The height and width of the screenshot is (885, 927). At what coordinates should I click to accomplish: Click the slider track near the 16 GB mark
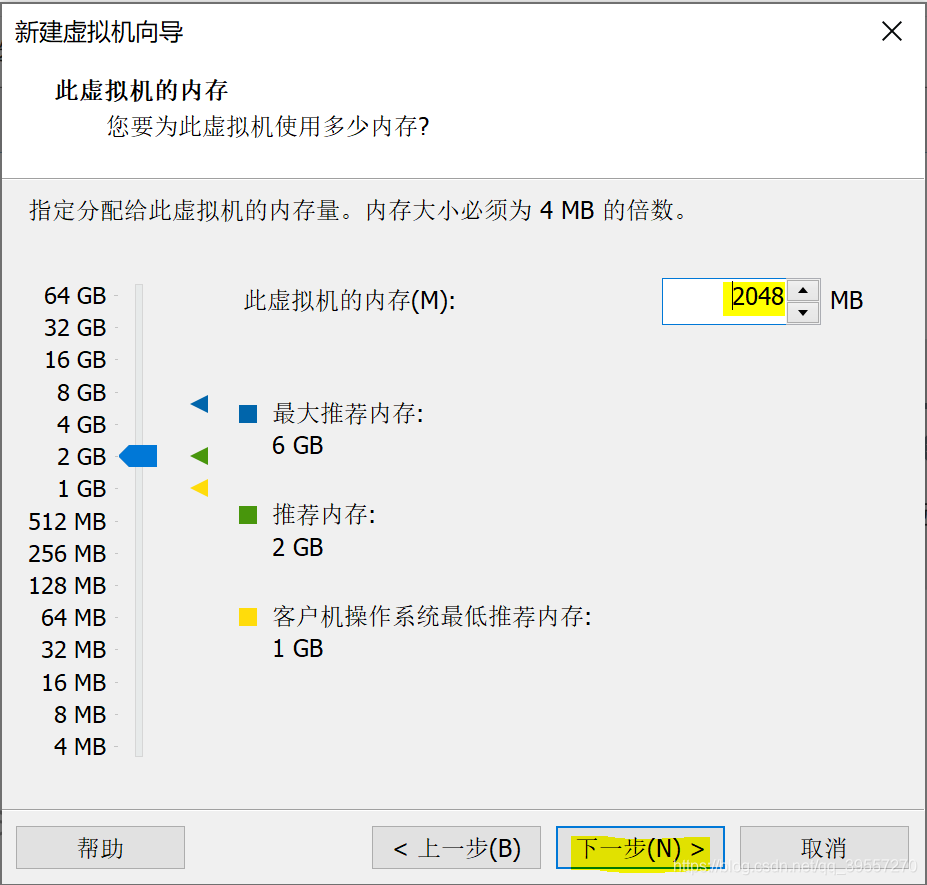click(138, 360)
